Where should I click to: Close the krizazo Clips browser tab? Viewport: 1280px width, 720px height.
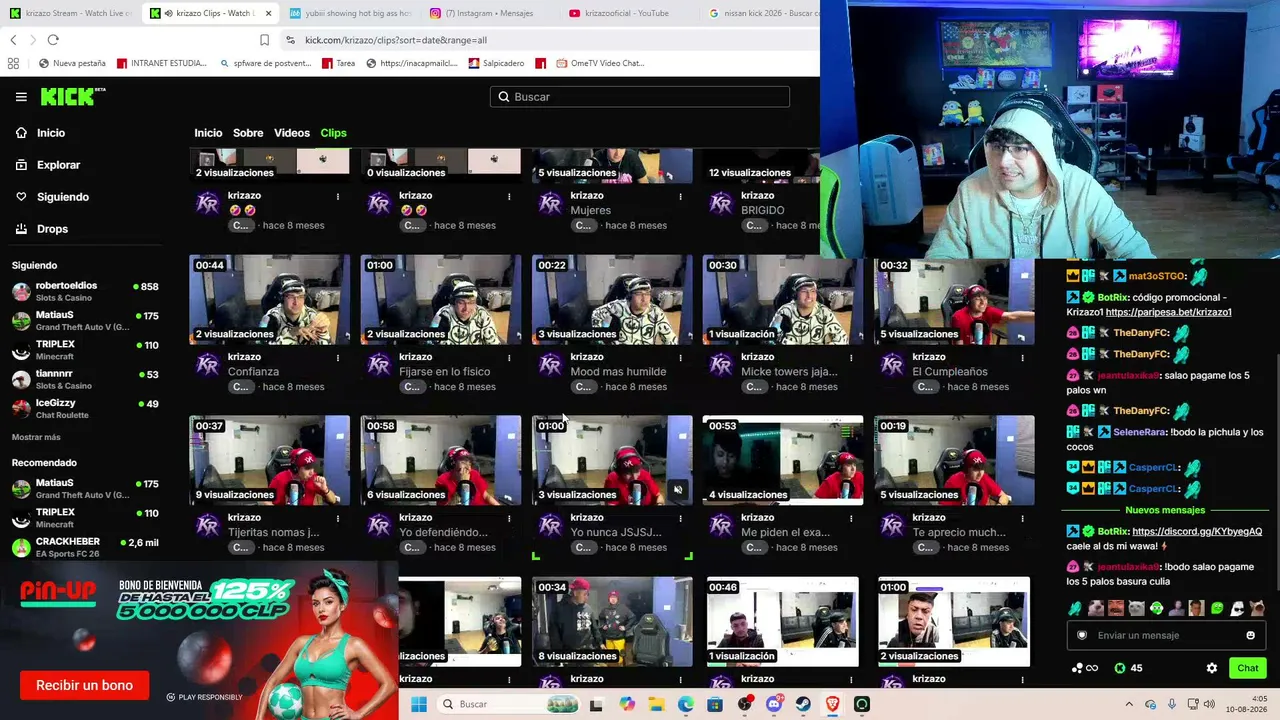(267, 13)
